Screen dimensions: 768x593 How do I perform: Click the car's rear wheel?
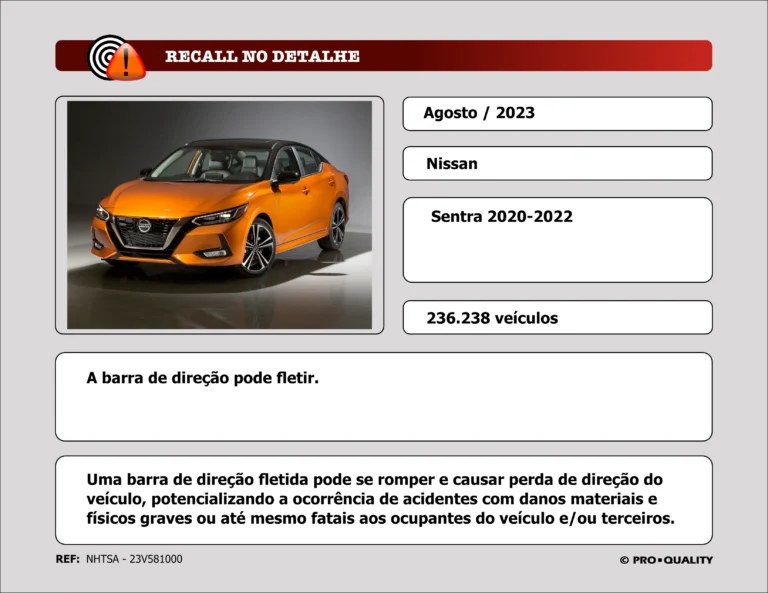pyautogui.click(x=336, y=226)
